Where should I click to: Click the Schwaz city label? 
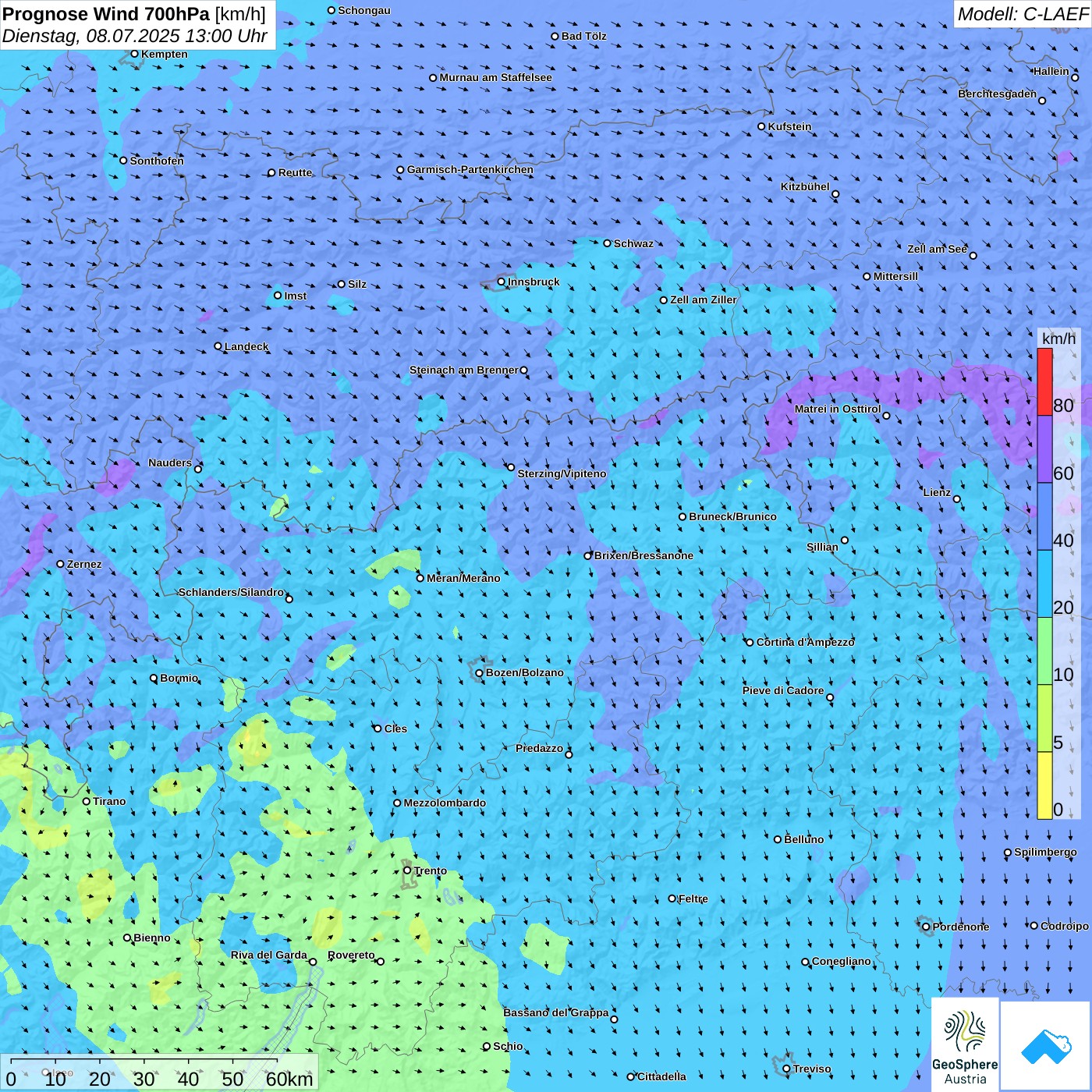coord(633,243)
